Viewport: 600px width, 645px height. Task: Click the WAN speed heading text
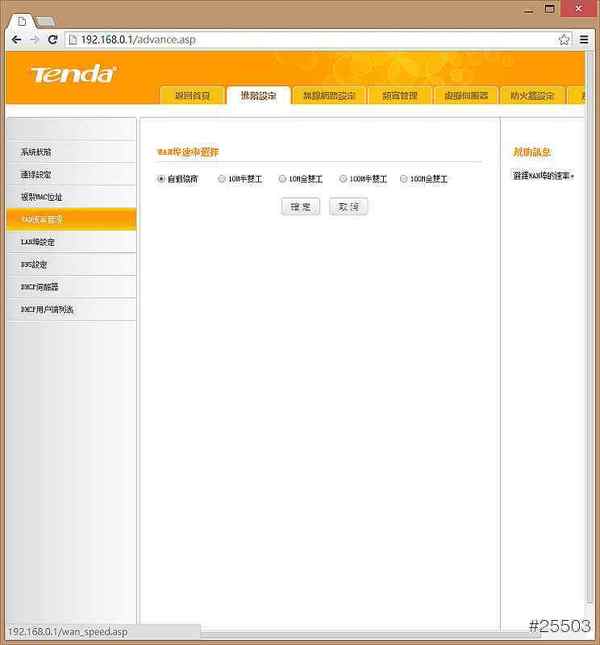click(x=188, y=152)
